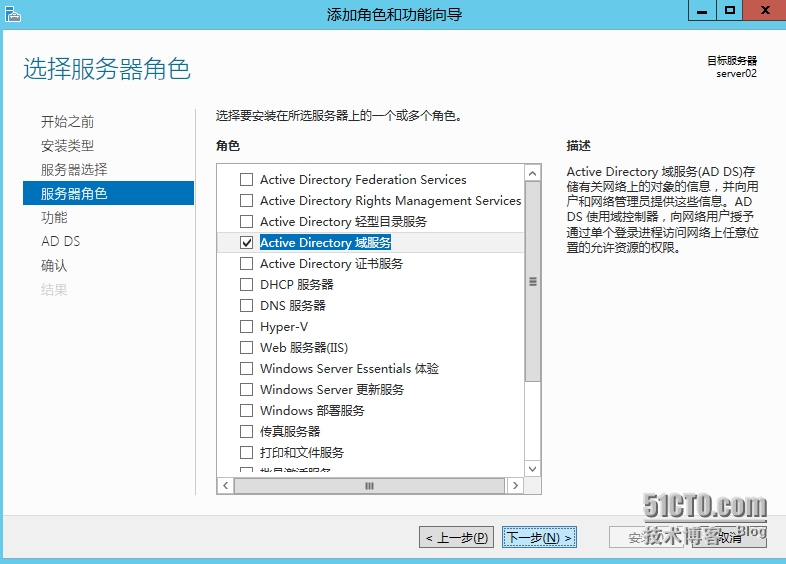Open the 功能 step
The image size is (786, 564).
(54, 217)
